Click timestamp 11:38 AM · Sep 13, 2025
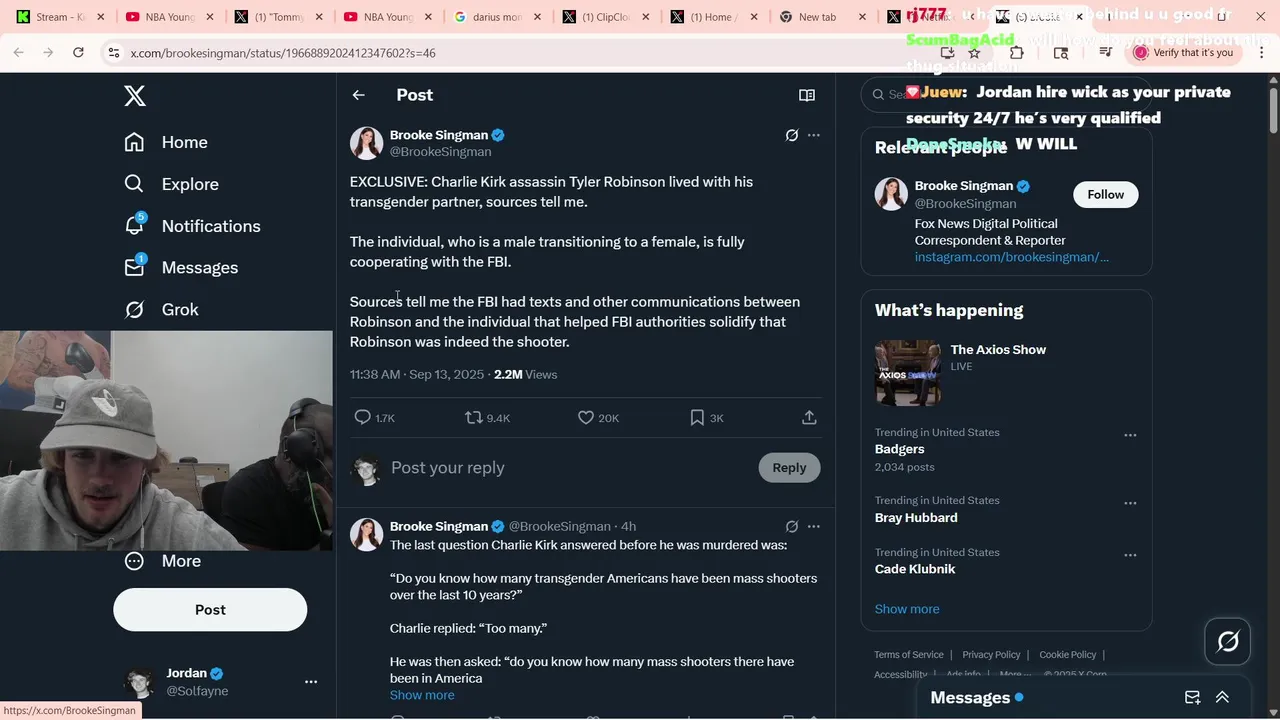 coord(417,374)
